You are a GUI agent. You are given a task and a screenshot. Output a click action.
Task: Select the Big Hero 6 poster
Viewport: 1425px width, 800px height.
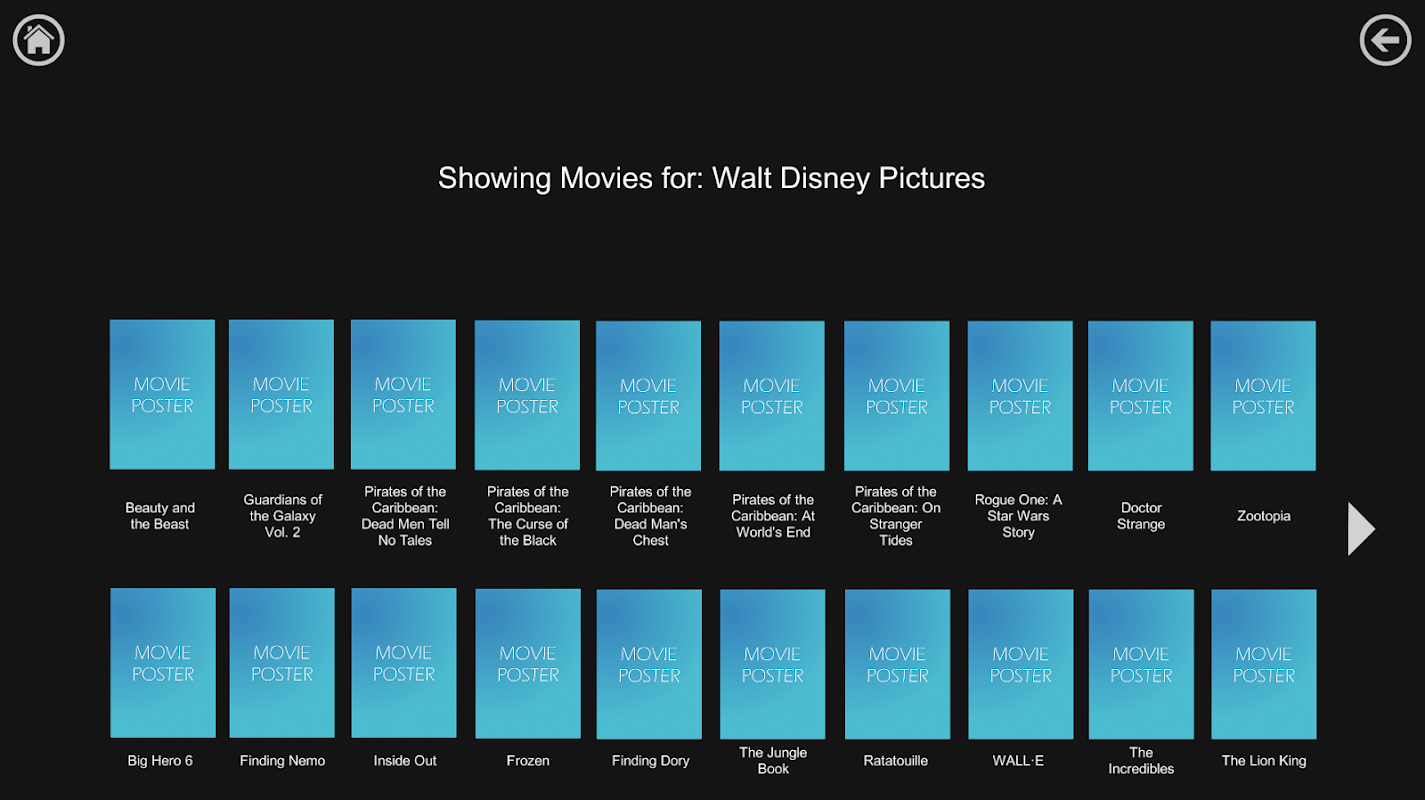coord(163,663)
